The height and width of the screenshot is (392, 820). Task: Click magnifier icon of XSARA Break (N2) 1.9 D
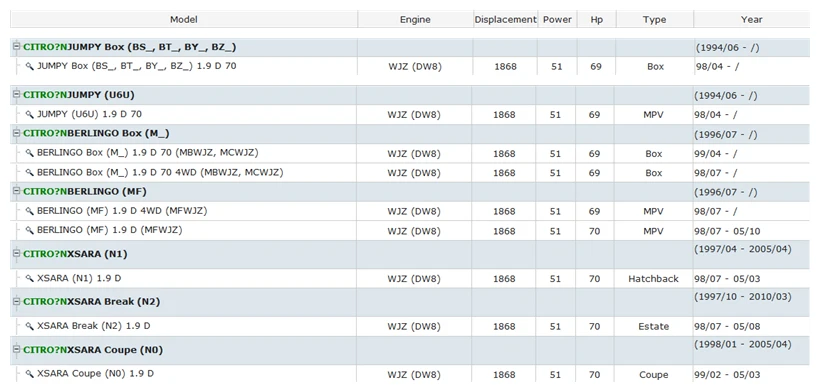(30, 326)
